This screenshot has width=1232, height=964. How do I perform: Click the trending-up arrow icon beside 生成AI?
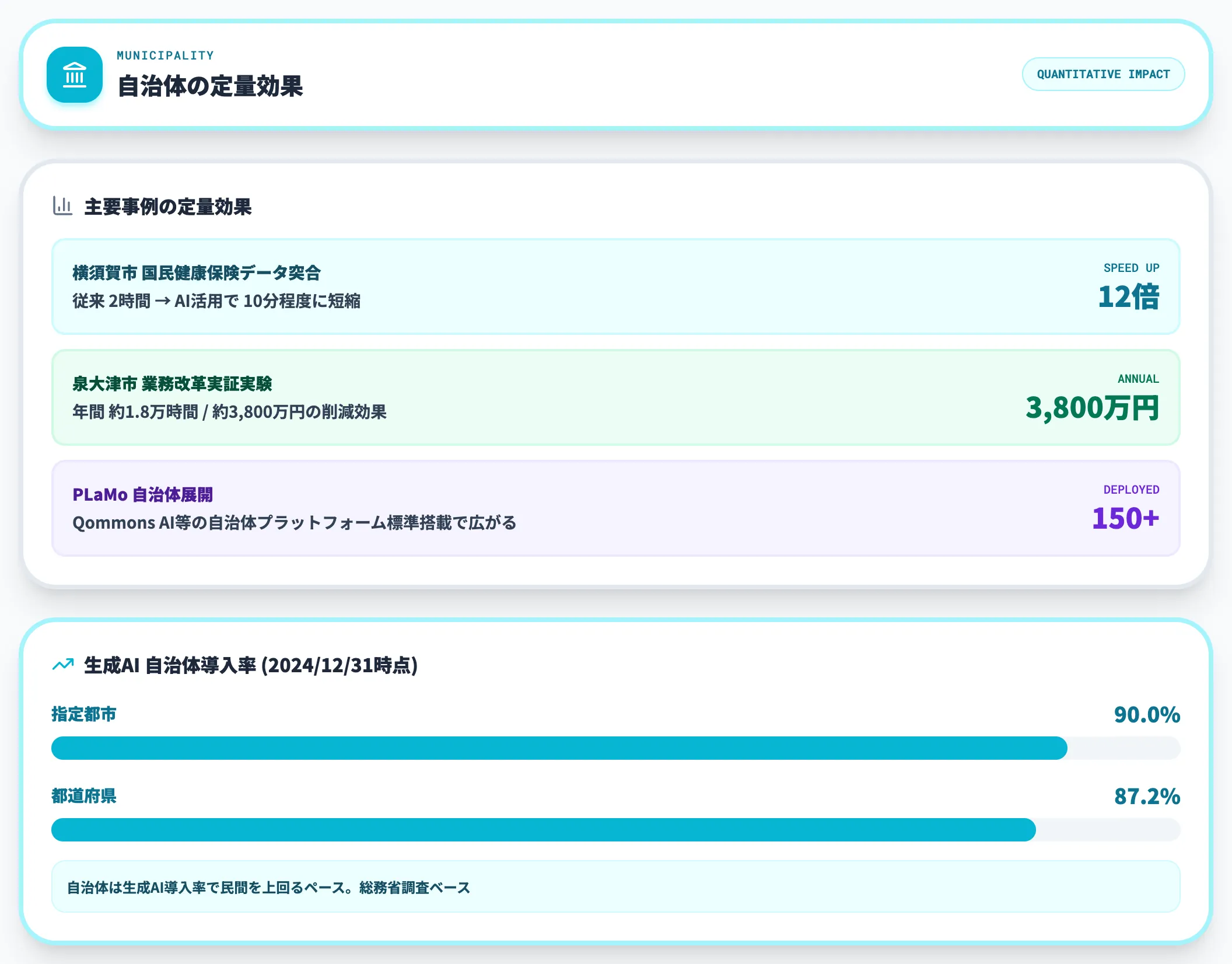point(63,665)
